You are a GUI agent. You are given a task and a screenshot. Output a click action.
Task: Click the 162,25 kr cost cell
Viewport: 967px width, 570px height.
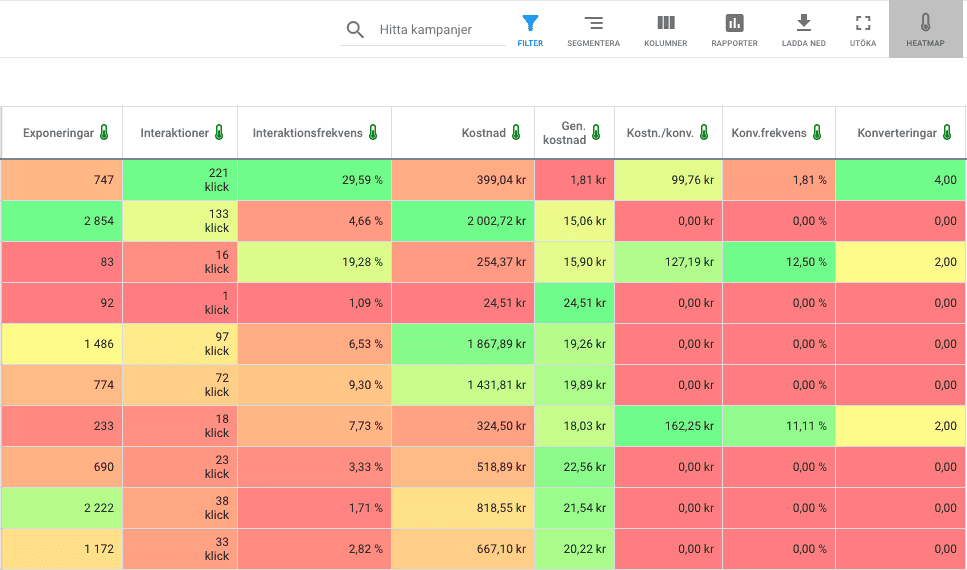point(669,426)
